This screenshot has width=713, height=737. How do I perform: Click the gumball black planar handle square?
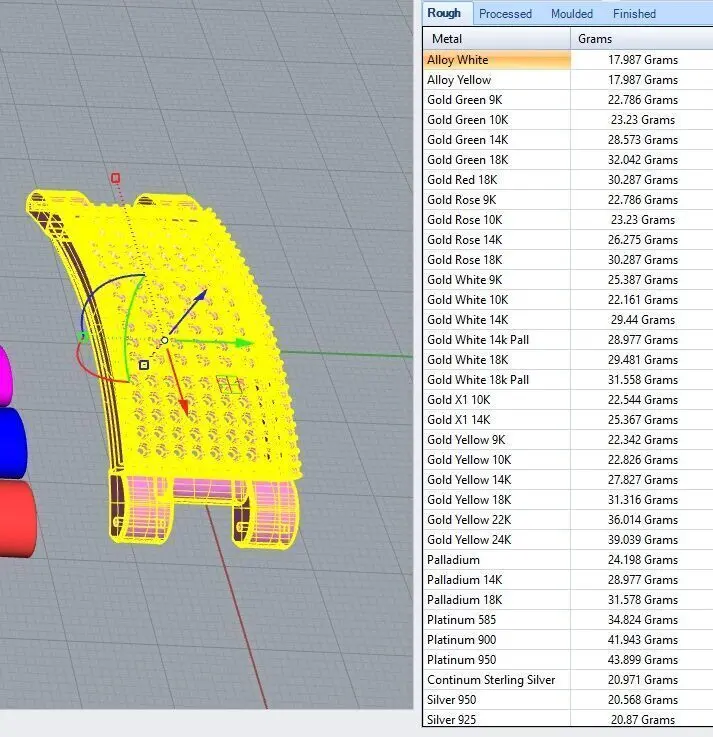point(144,365)
